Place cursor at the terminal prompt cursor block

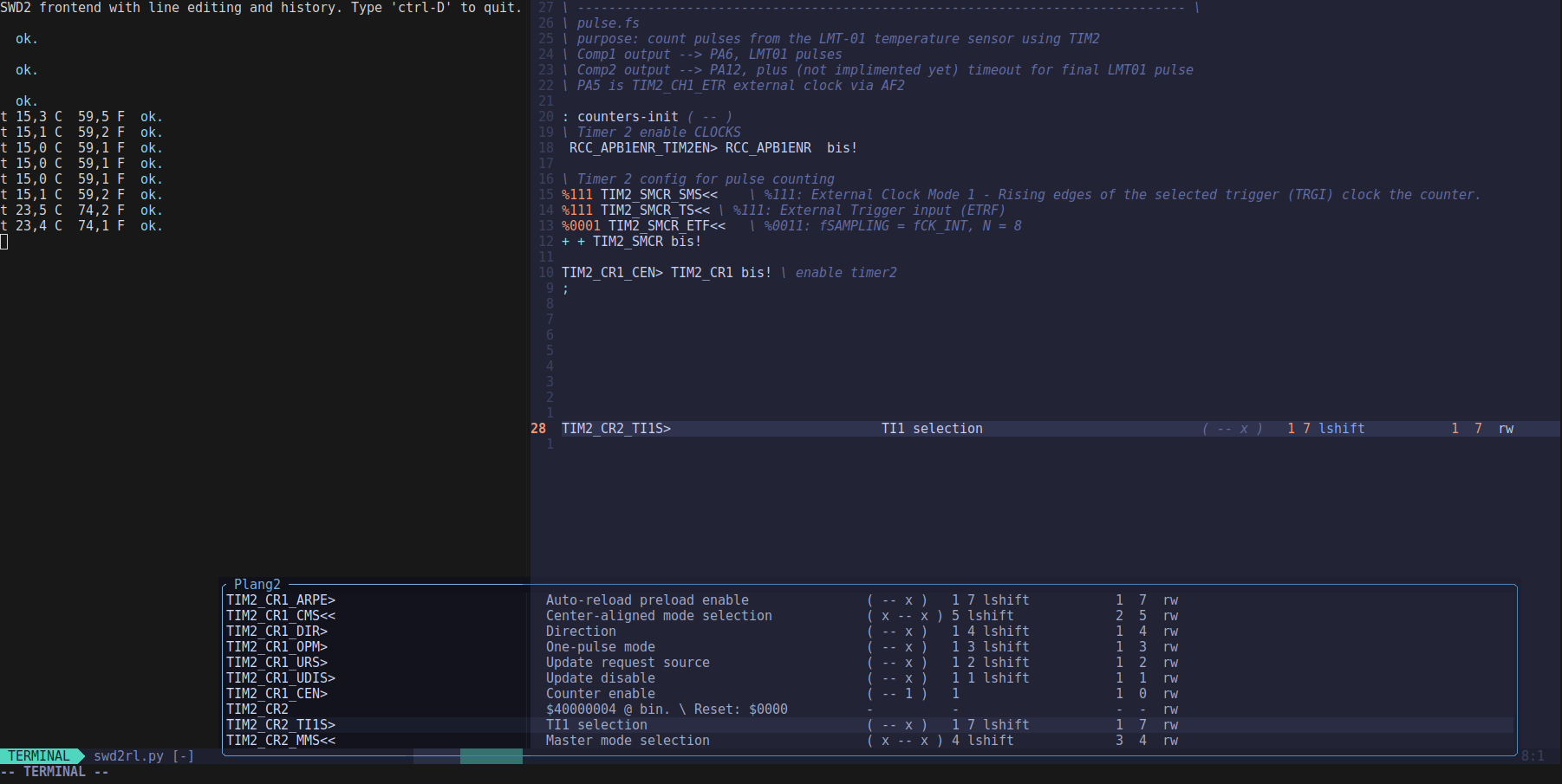pyautogui.click(x=4, y=242)
